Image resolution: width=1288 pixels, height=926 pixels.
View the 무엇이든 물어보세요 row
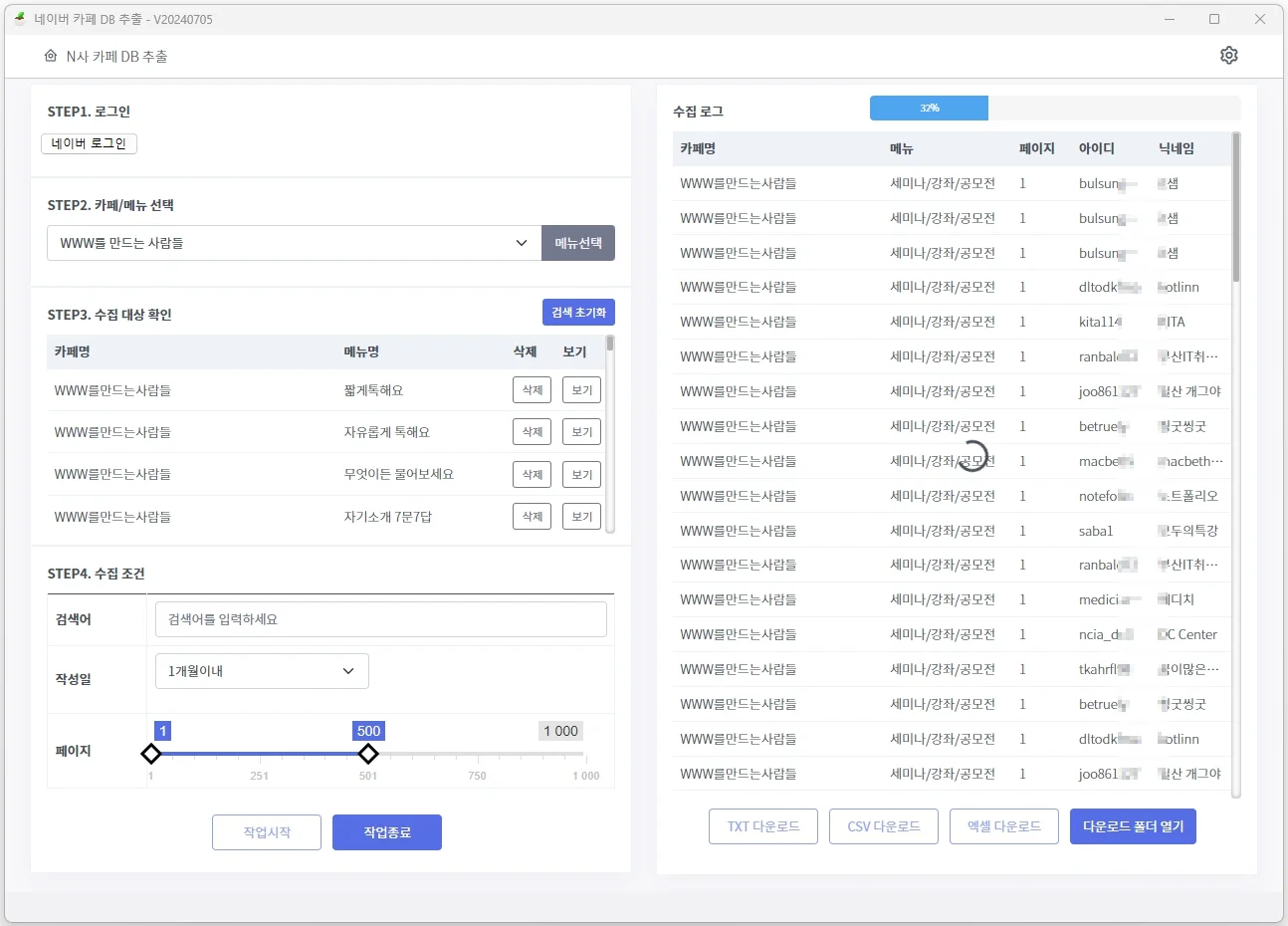coord(581,475)
